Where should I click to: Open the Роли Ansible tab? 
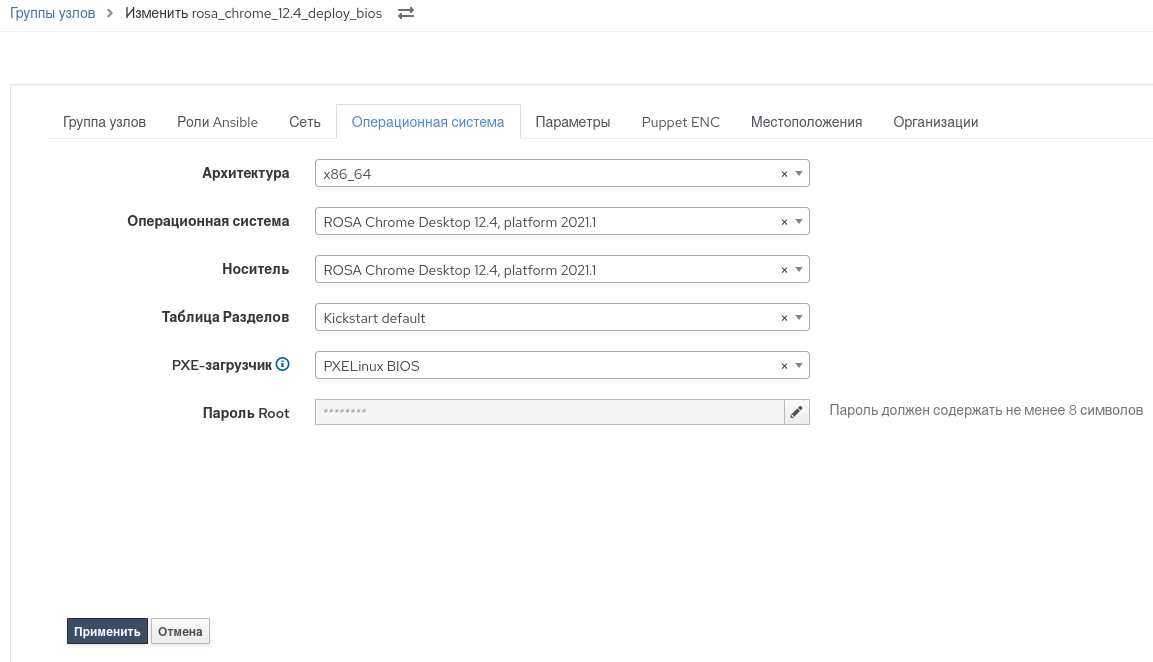(x=217, y=122)
